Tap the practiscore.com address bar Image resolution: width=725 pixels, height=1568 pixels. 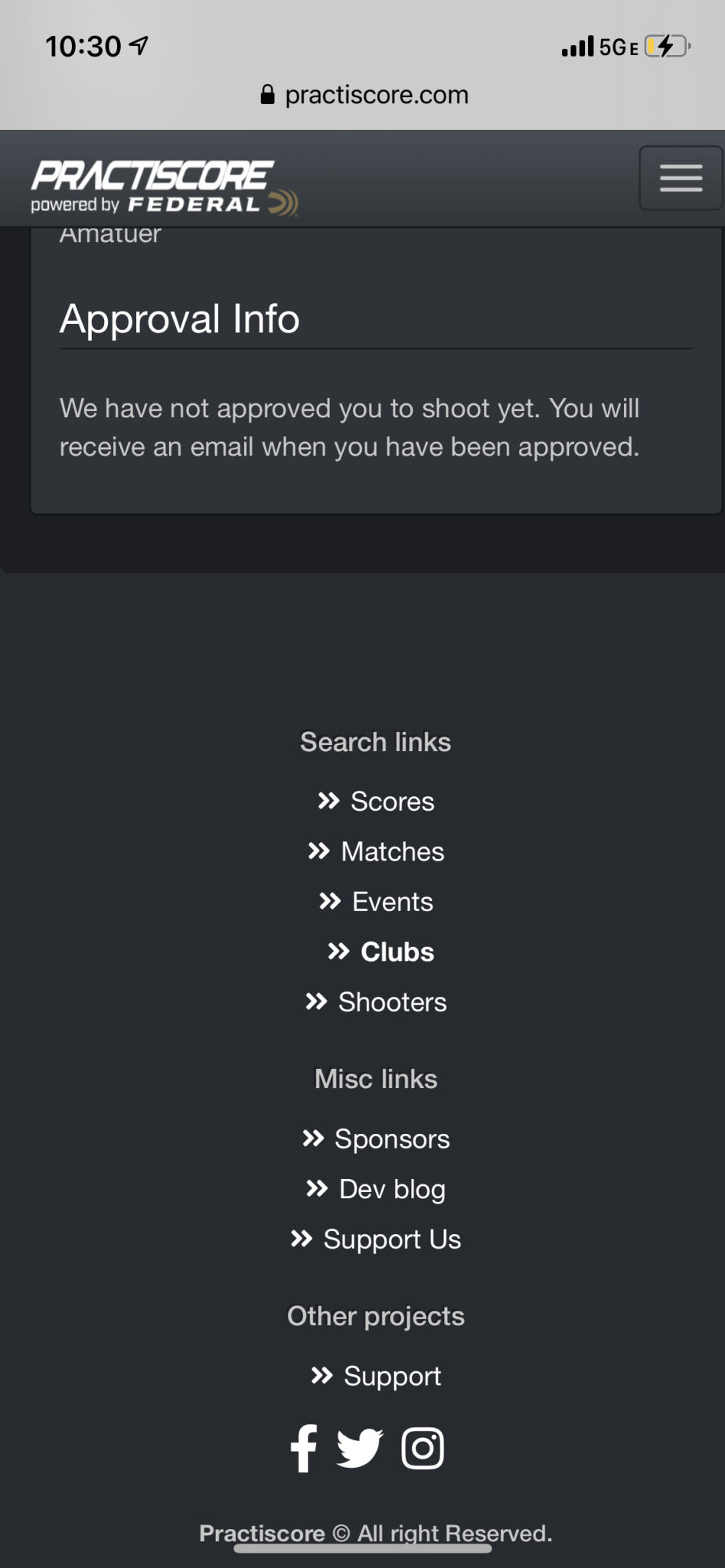click(364, 94)
